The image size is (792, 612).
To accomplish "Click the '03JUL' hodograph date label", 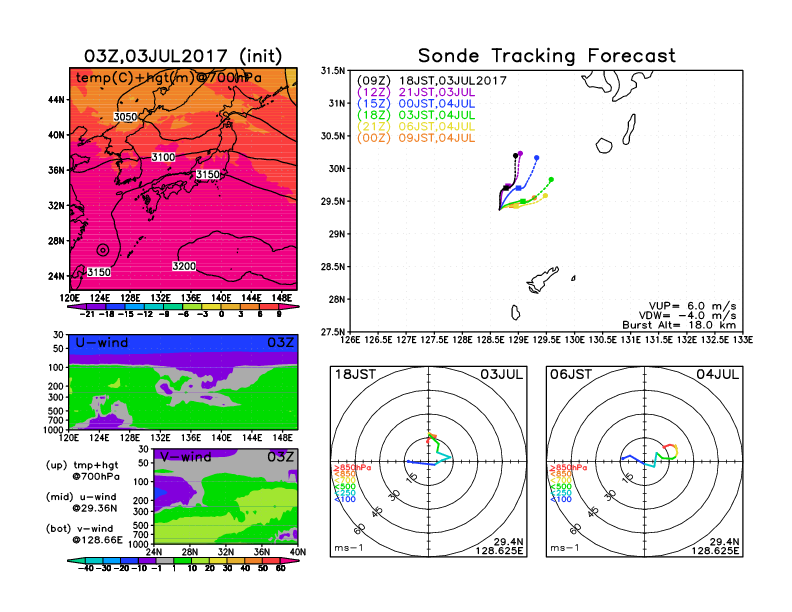I will tap(502, 374).
